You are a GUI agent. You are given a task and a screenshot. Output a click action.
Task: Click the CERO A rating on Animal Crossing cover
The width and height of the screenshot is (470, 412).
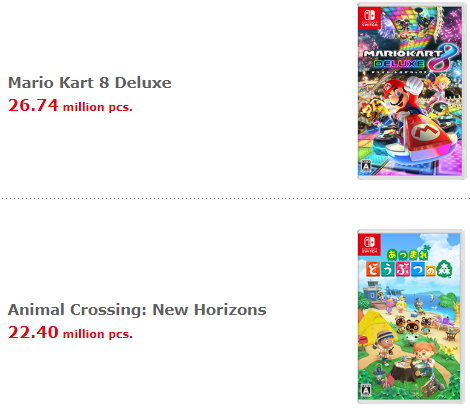click(x=366, y=390)
